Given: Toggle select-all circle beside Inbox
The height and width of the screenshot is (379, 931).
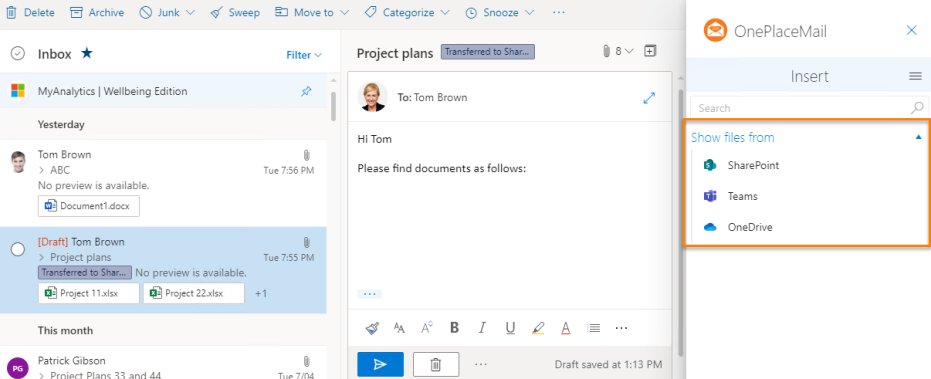Looking at the screenshot, I should point(18,54).
